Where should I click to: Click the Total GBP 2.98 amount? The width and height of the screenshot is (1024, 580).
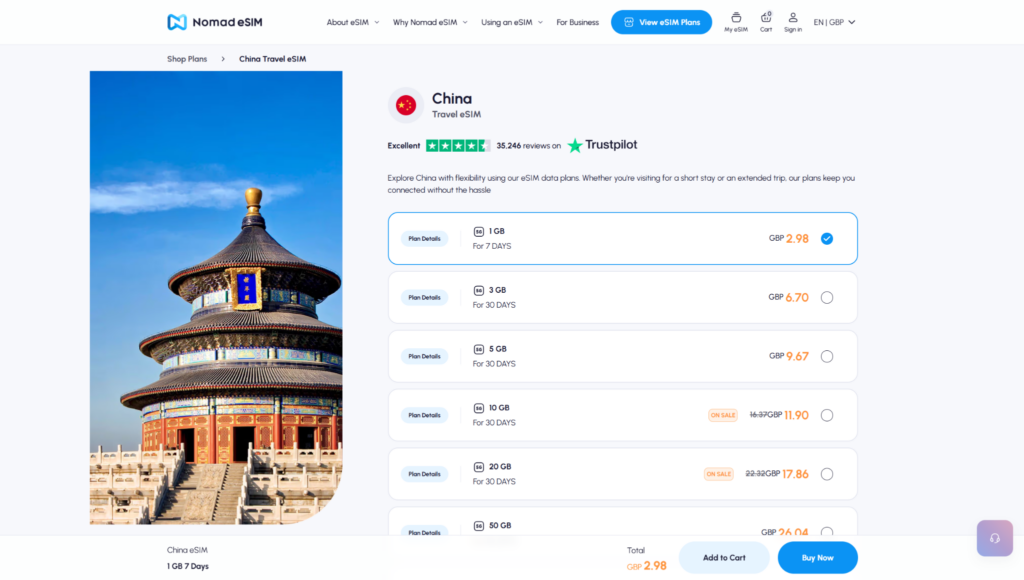[647, 566]
